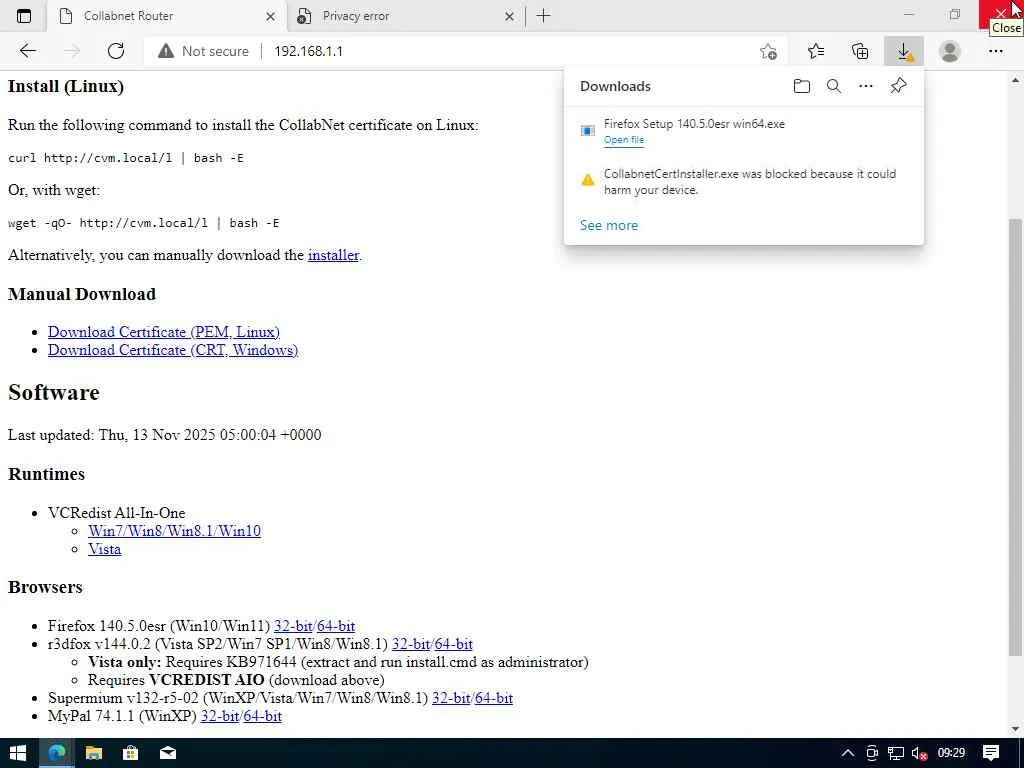
Task: Pin the Downloads panel
Action: coord(899,86)
